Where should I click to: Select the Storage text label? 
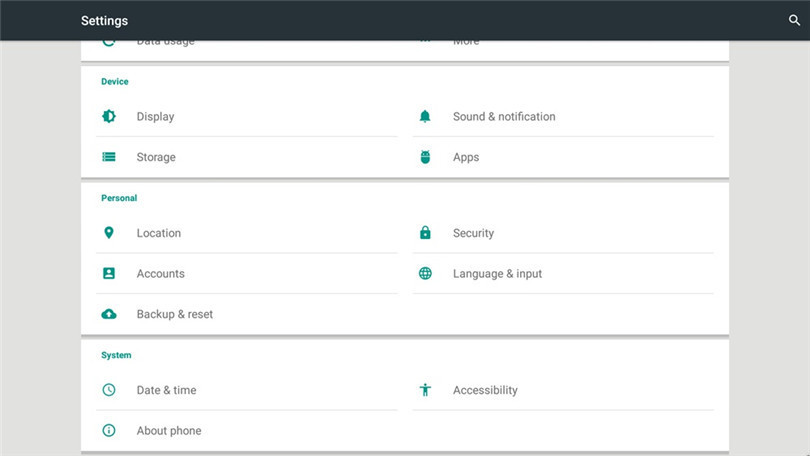pos(156,157)
